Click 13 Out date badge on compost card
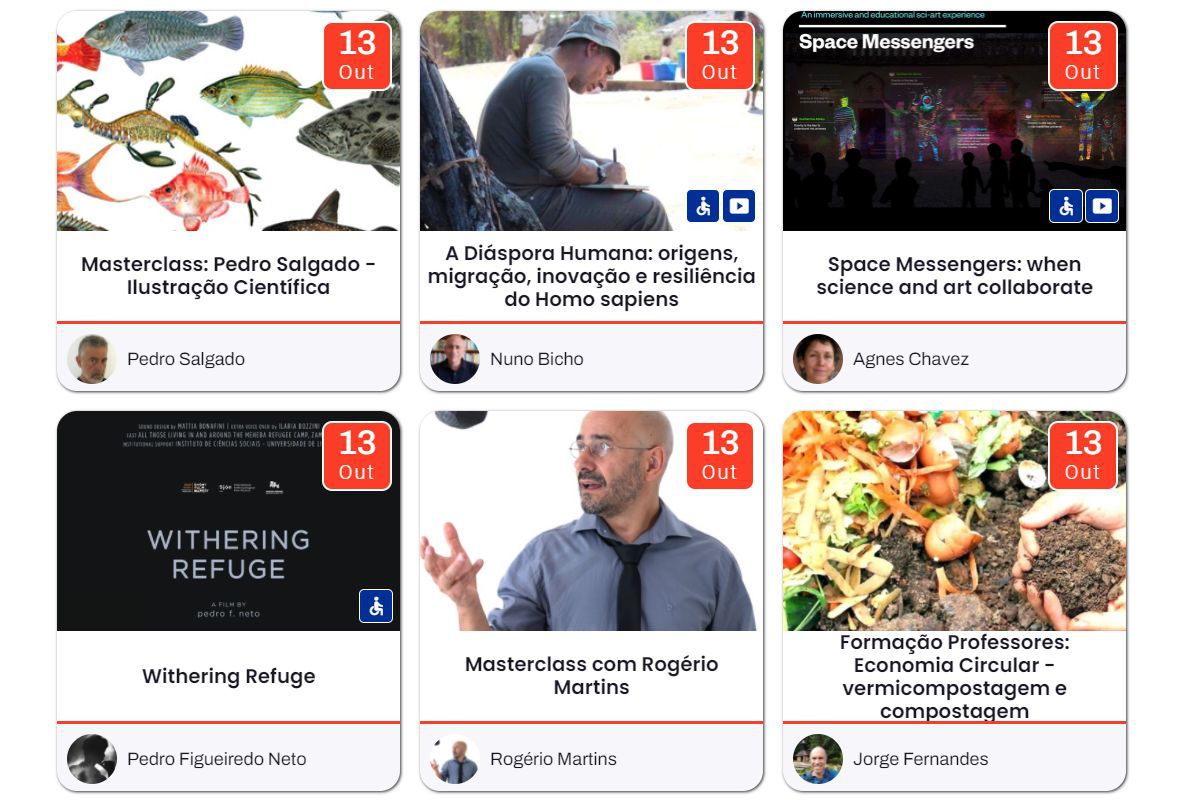The width and height of the screenshot is (1180, 806). (x=1083, y=455)
